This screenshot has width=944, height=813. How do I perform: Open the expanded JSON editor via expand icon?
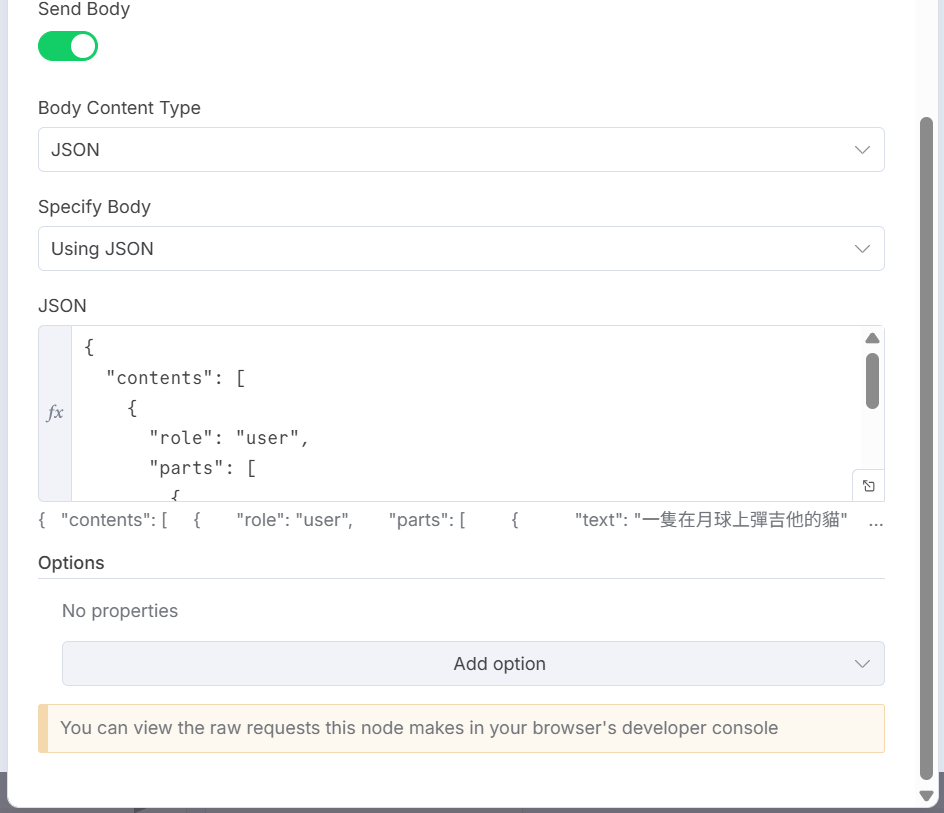tap(868, 485)
